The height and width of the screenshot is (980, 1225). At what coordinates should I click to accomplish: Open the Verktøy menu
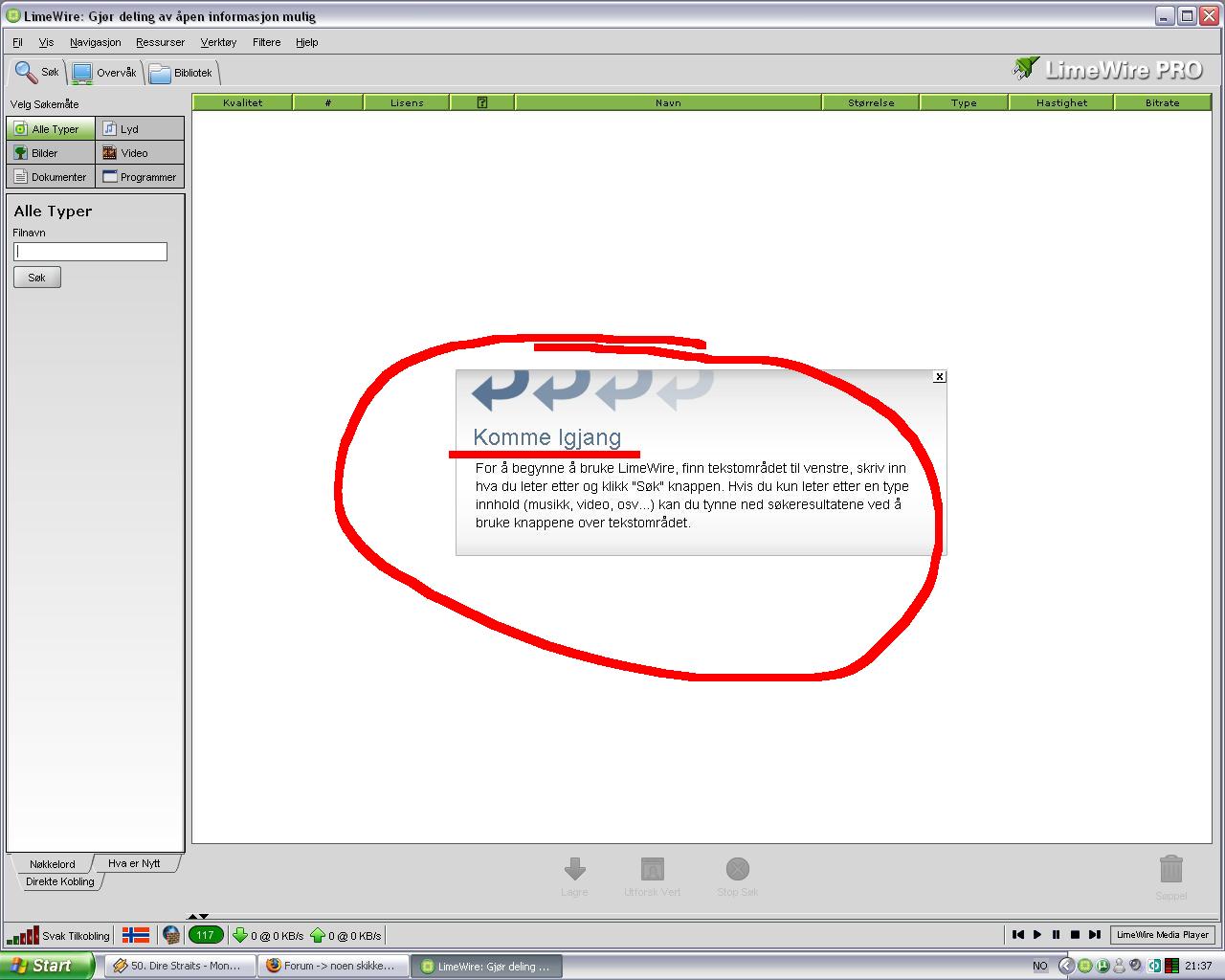click(218, 42)
